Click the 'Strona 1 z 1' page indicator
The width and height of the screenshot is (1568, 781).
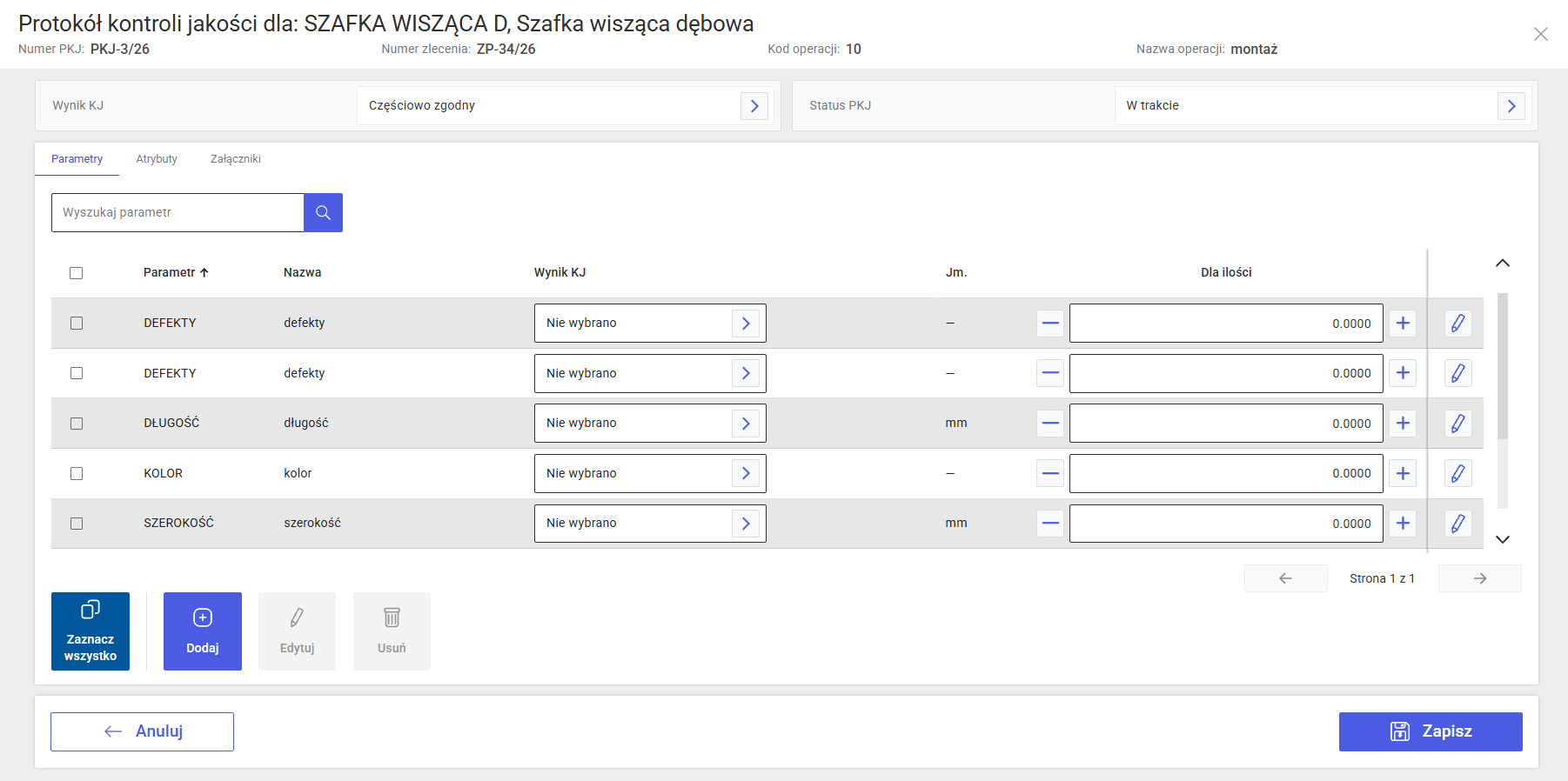pos(1382,578)
